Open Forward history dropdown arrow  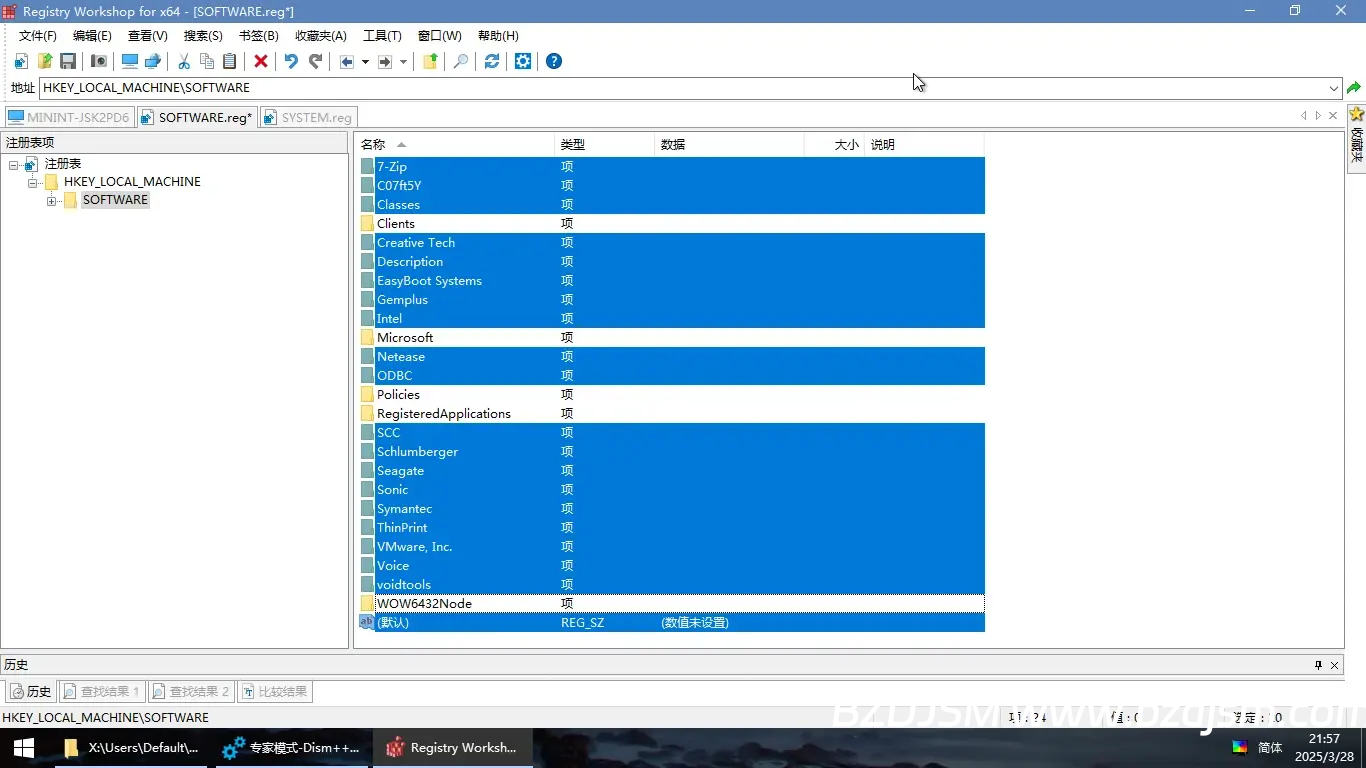coord(403,61)
